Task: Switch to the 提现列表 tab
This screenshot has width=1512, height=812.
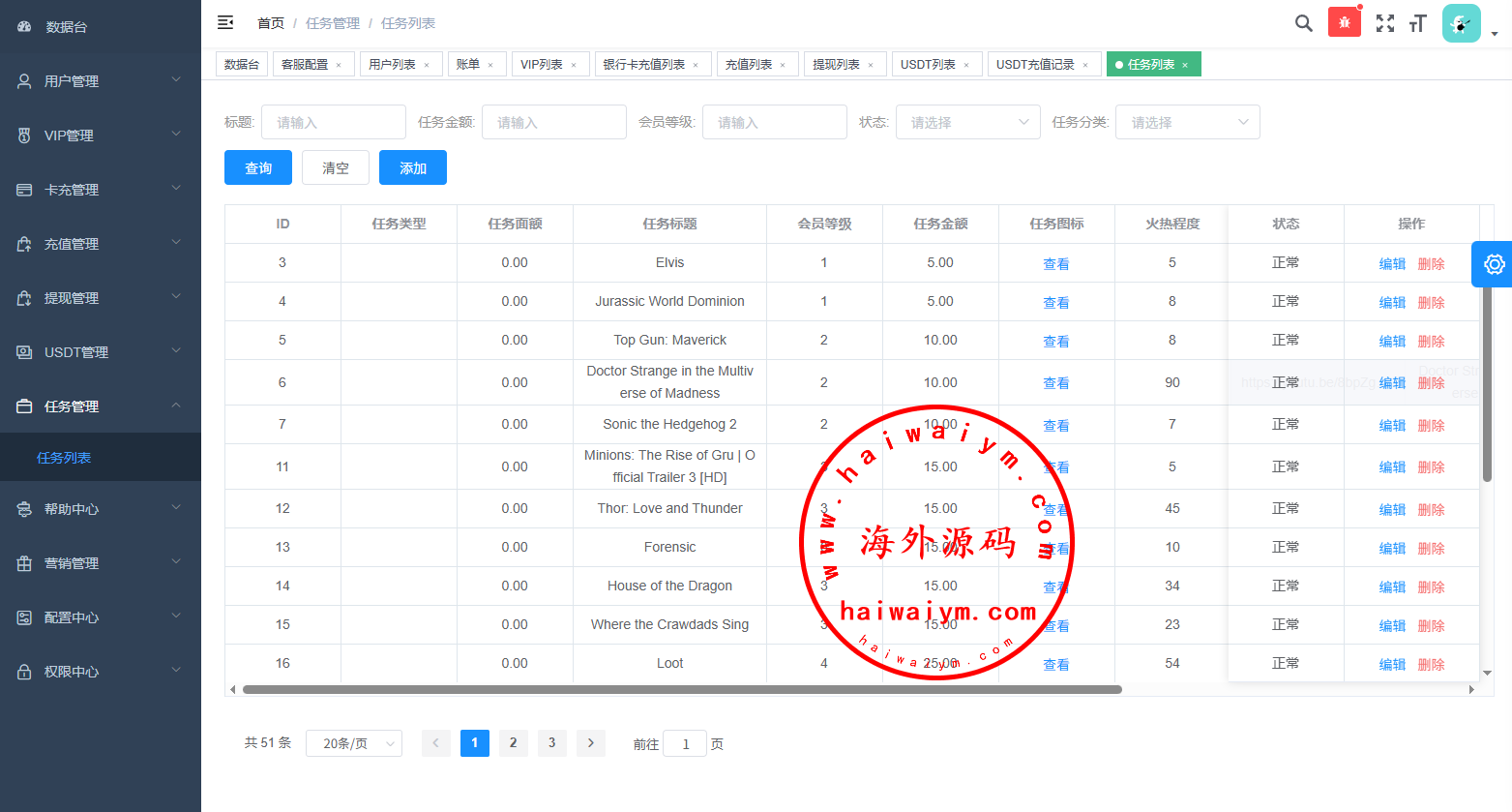Action: point(836,65)
